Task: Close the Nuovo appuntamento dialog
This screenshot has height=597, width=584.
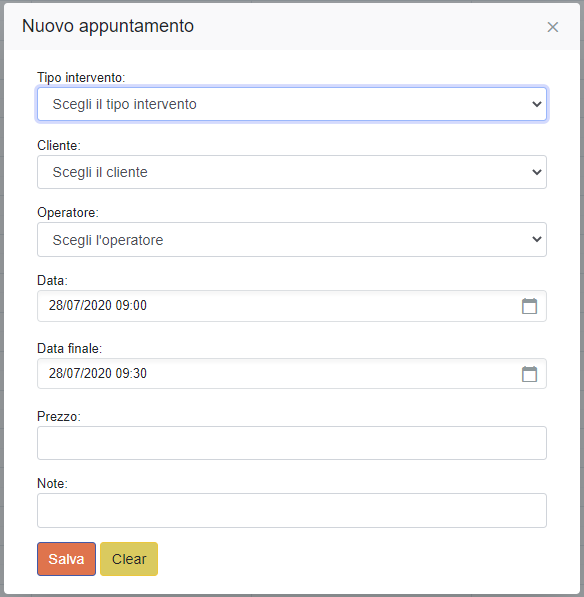Action: coord(552,27)
